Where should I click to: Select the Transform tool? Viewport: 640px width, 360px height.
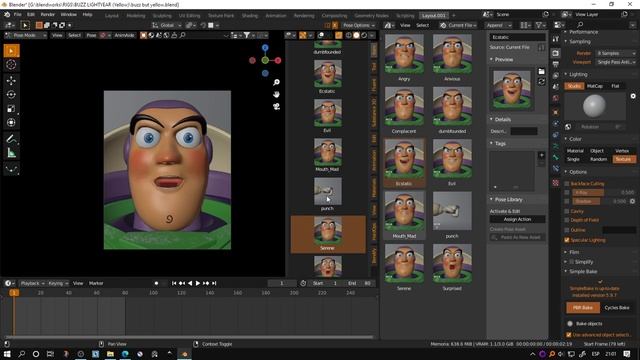click(11, 122)
